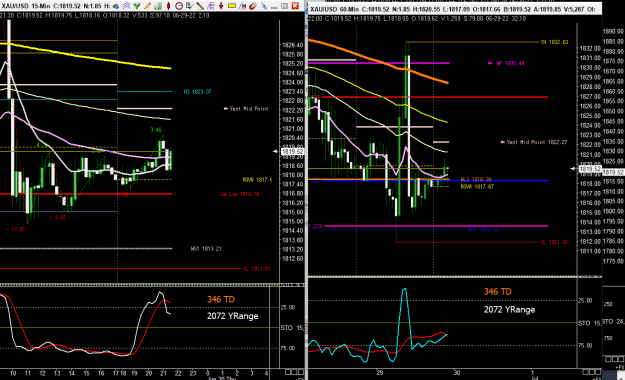This screenshot has width=625, height=380.
Task: Click the 1811.00 price axis value in 60-Min chart
Action: point(590,251)
